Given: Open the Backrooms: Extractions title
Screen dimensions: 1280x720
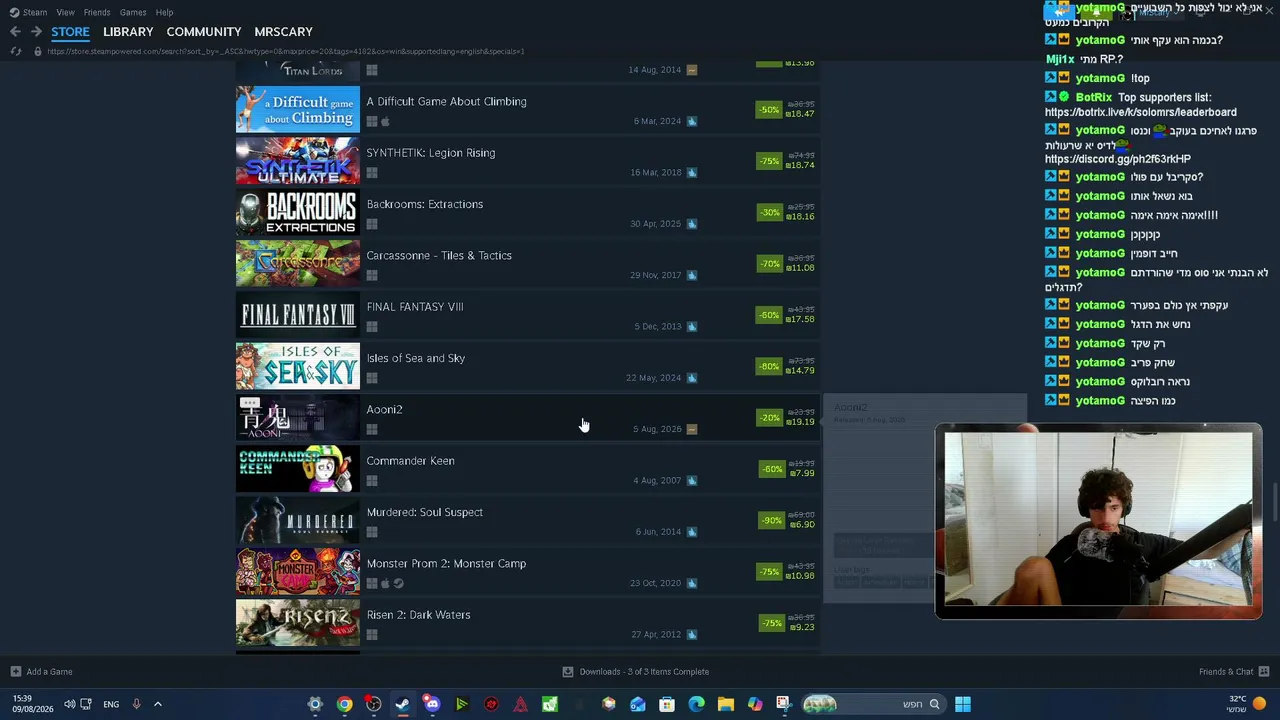Looking at the screenshot, I should 424,205.
